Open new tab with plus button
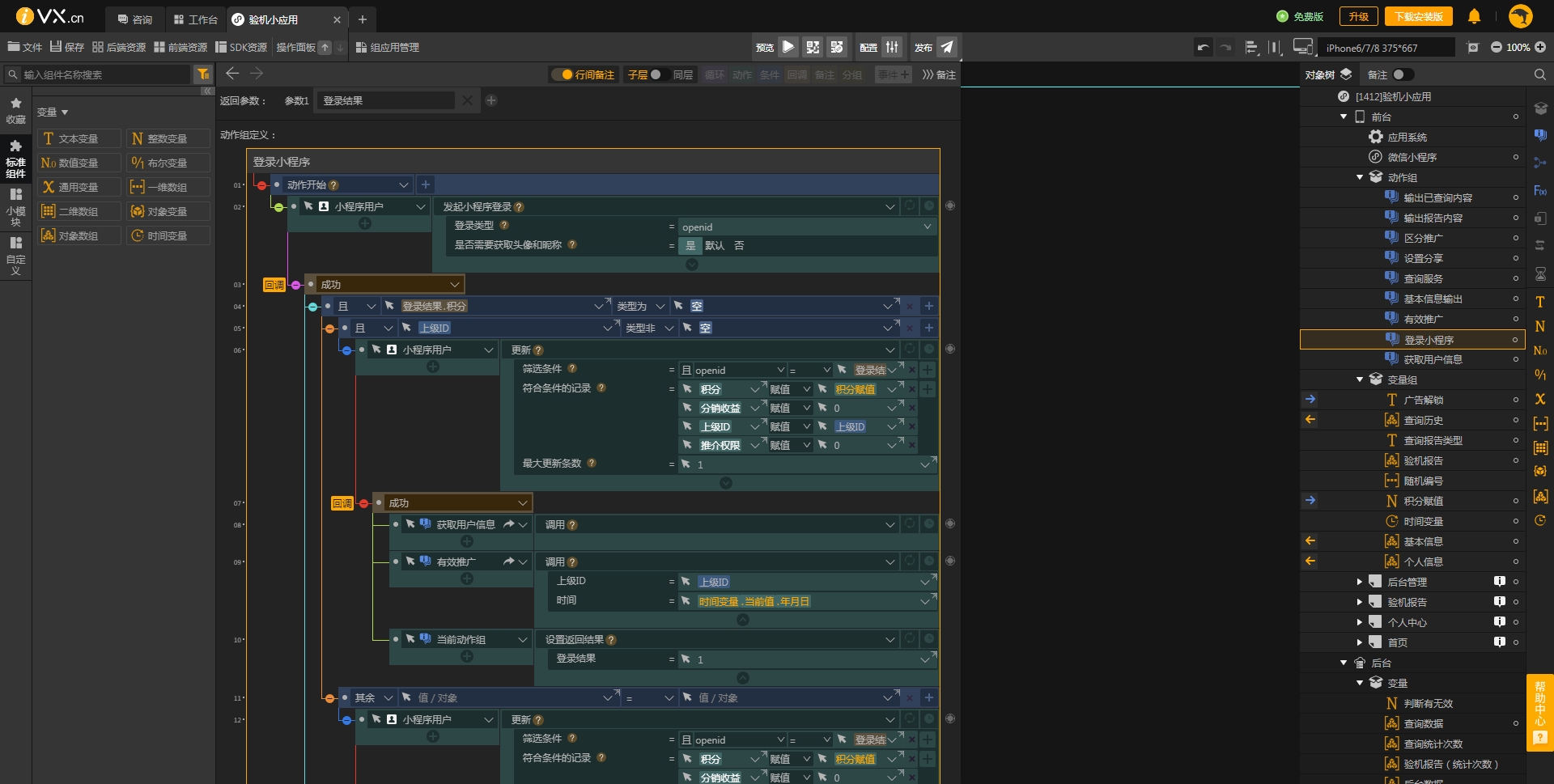 (363, 19)
